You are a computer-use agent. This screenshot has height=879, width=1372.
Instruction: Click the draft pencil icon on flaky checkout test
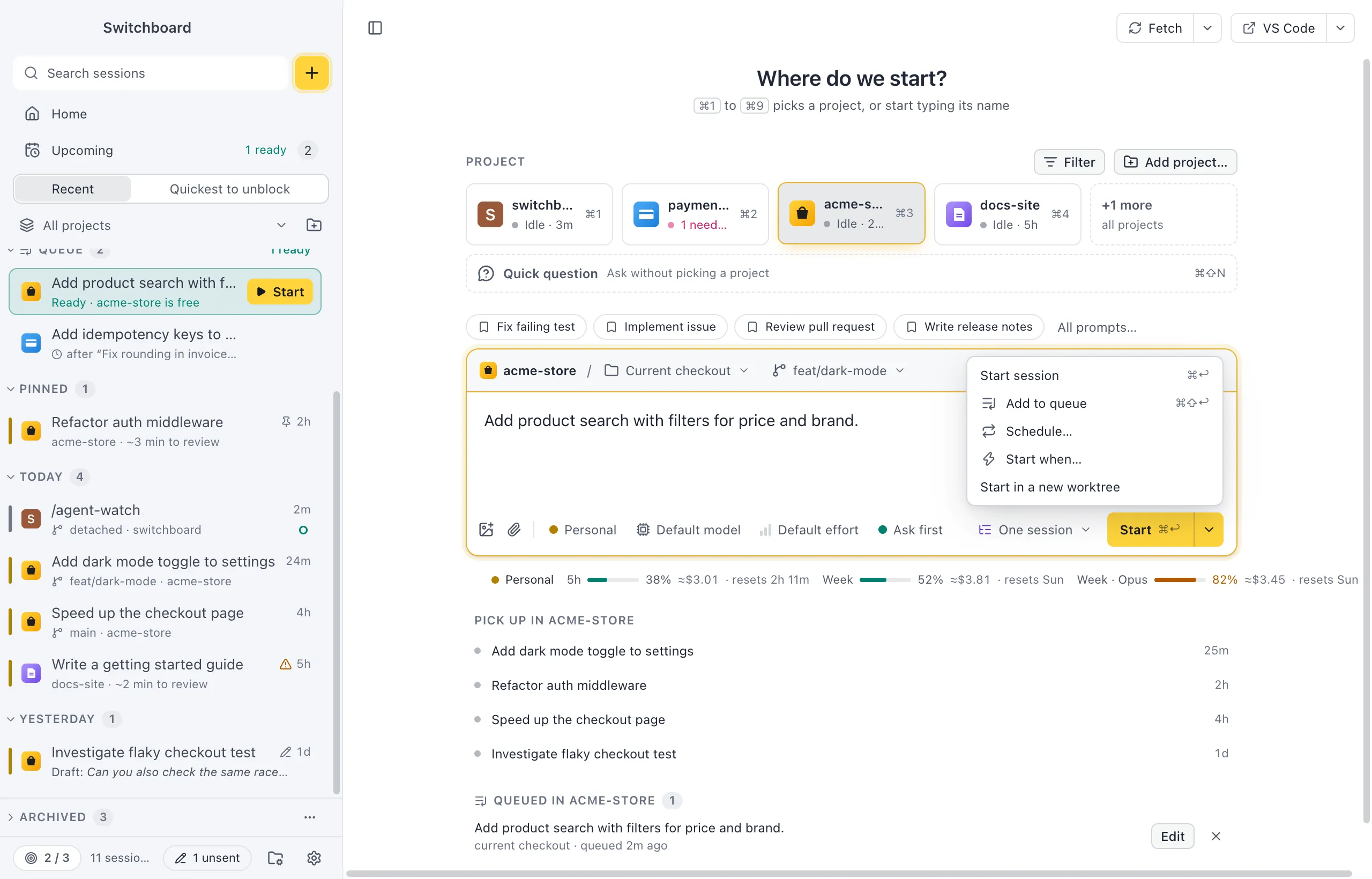285,752
